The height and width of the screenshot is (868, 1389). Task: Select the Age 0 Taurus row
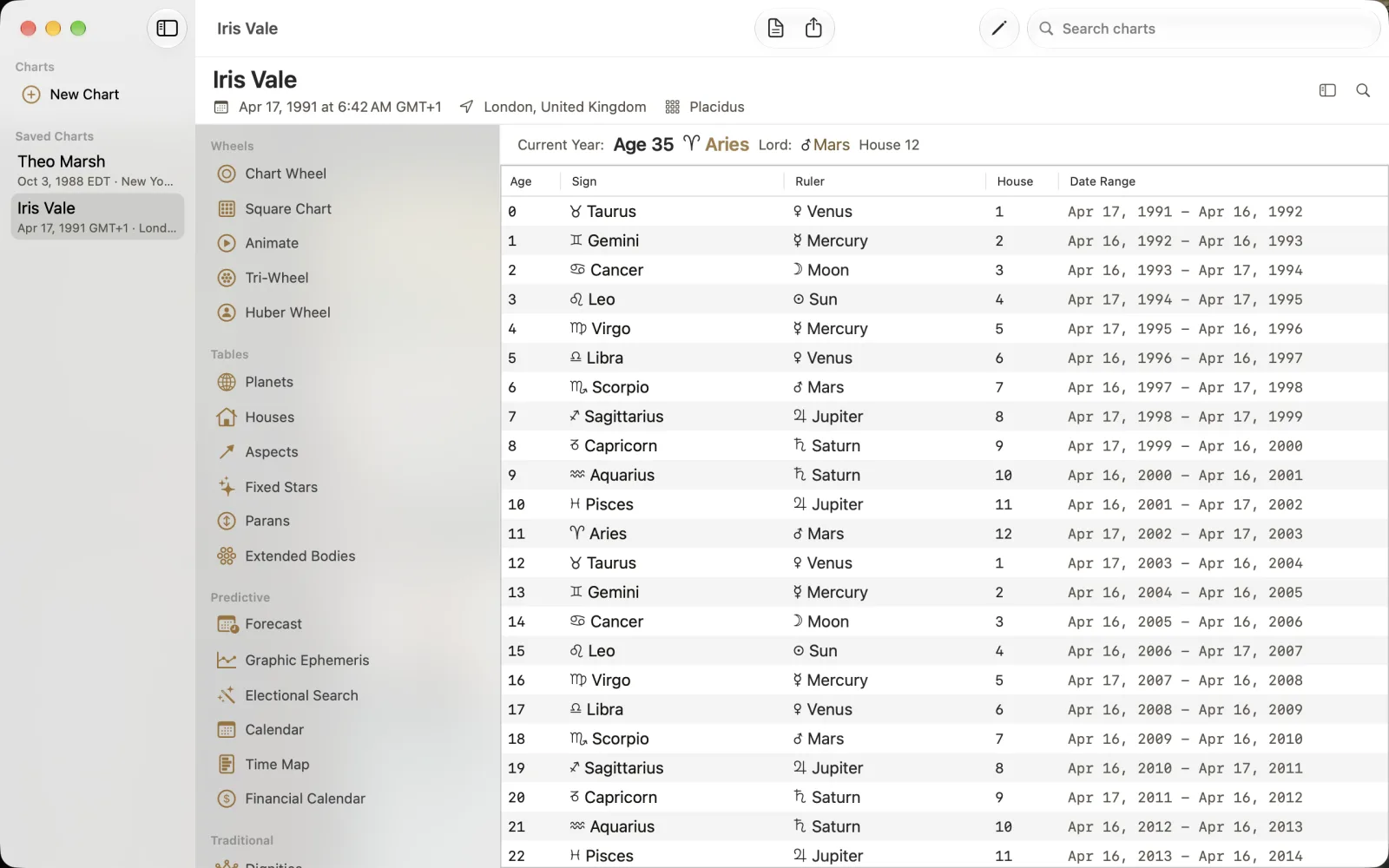pyautogui.click(x=945, y=212)
